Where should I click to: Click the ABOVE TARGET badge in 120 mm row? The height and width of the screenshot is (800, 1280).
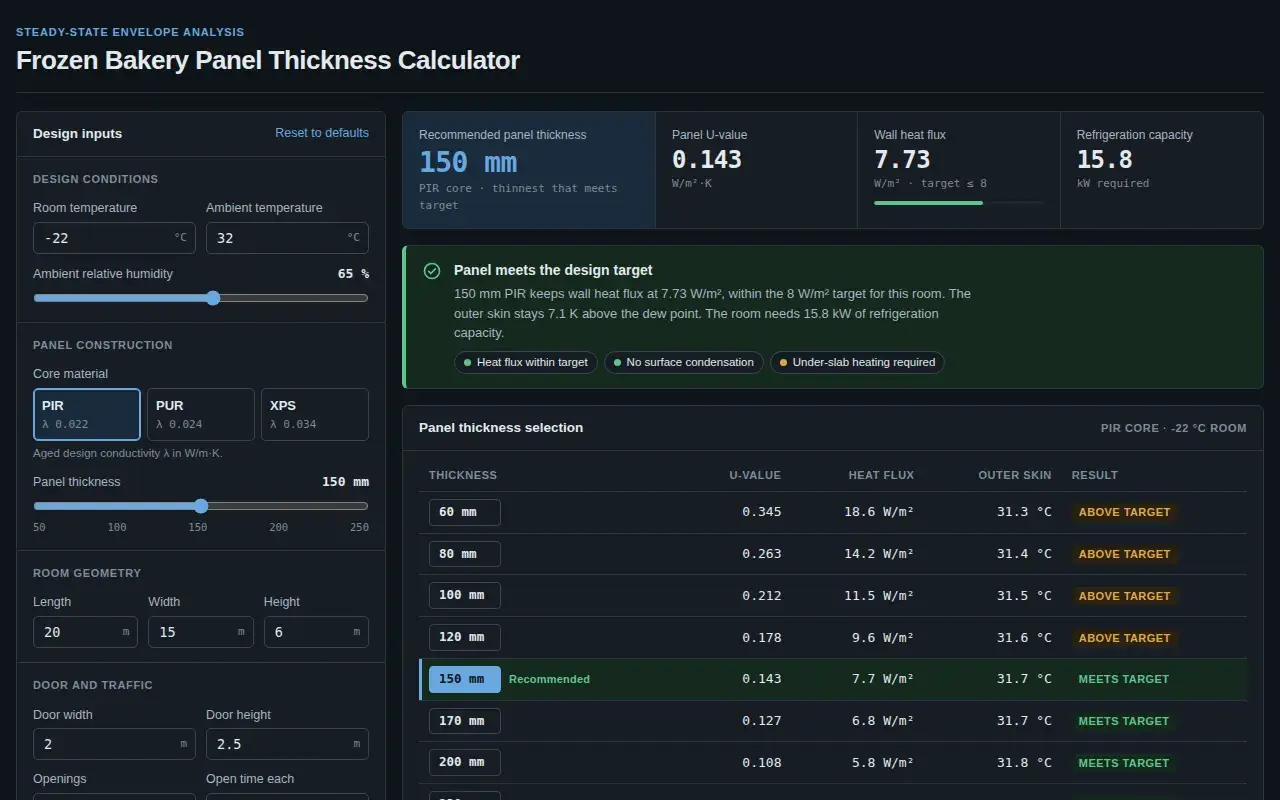click(x=1124, y=638)
